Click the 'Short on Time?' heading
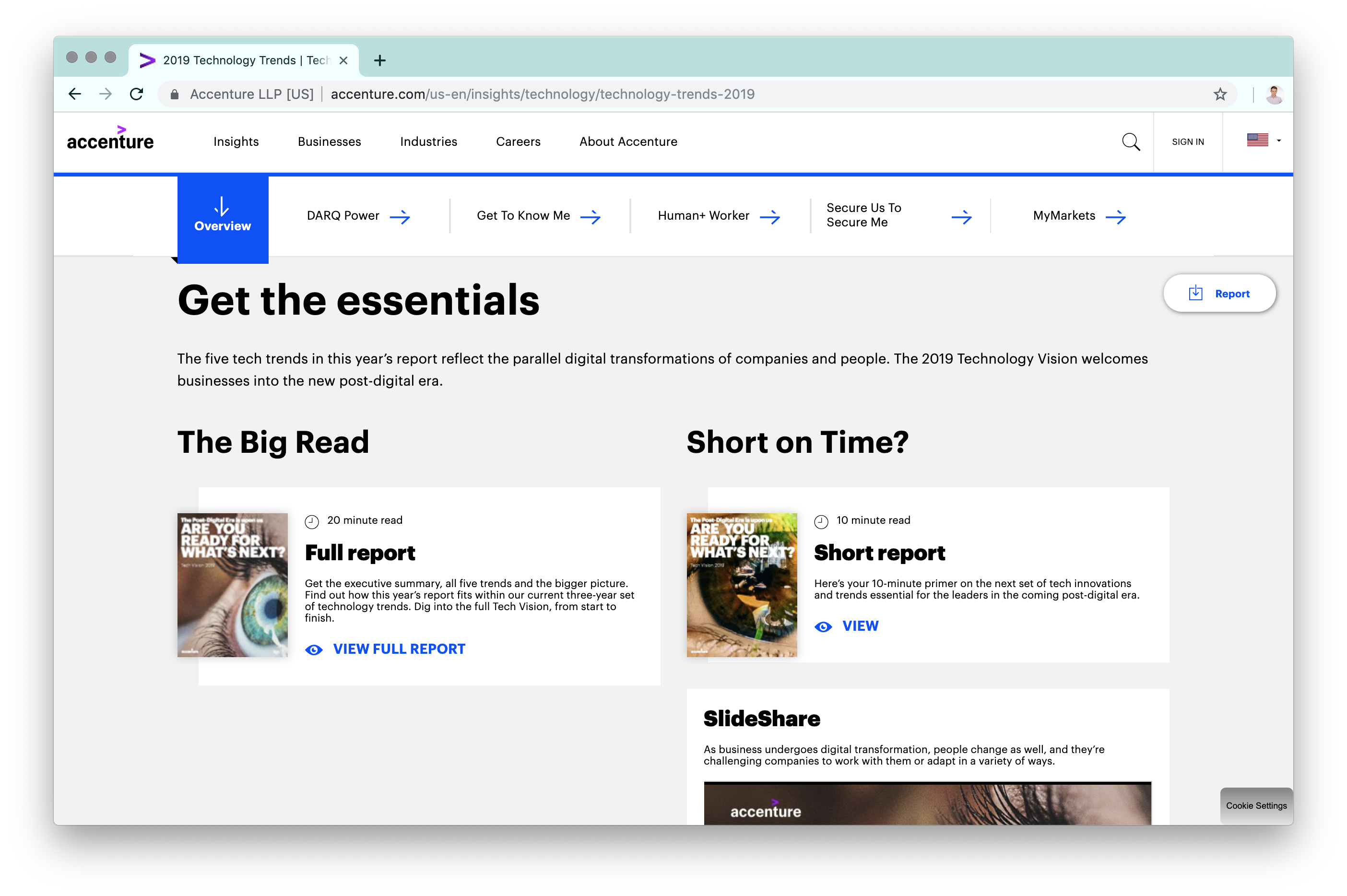The width and height of the screenshot is (1347, 896). click(x=797, y=442)
